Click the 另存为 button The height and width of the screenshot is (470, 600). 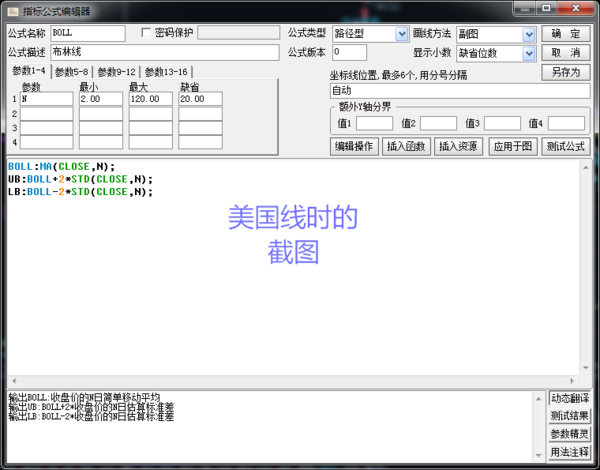pyautogui.click(x=566, y=73)
